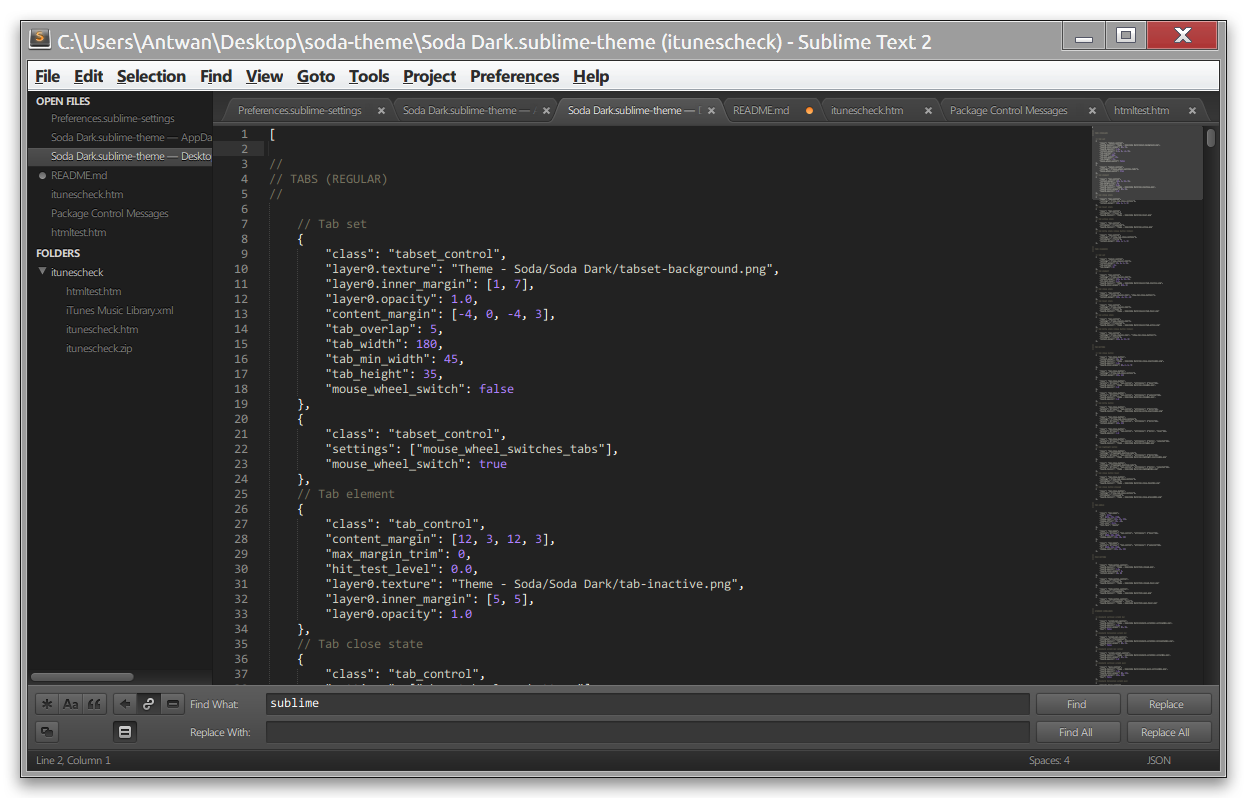
Task: Toggle the highlight matches option
Action: 125,732
